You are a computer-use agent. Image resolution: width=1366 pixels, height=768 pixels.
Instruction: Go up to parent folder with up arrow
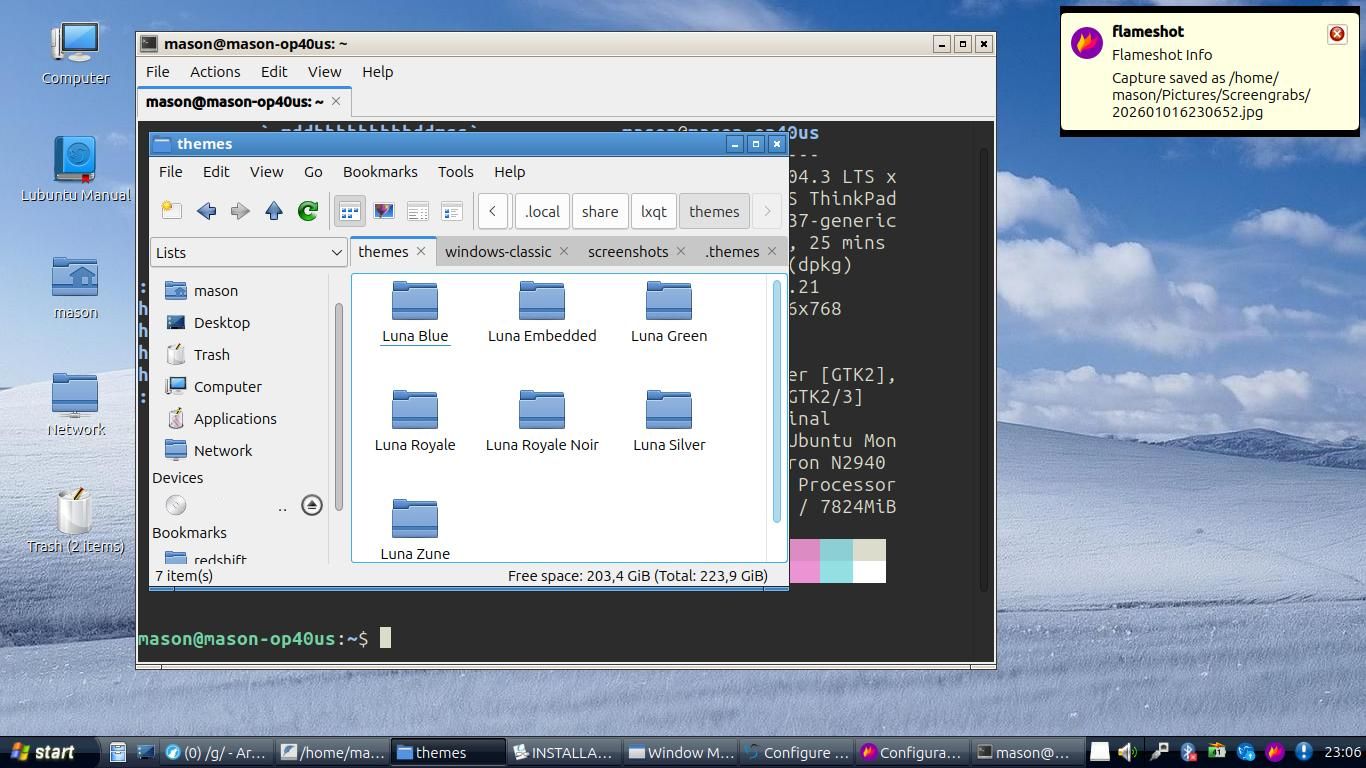click(274, 211)
